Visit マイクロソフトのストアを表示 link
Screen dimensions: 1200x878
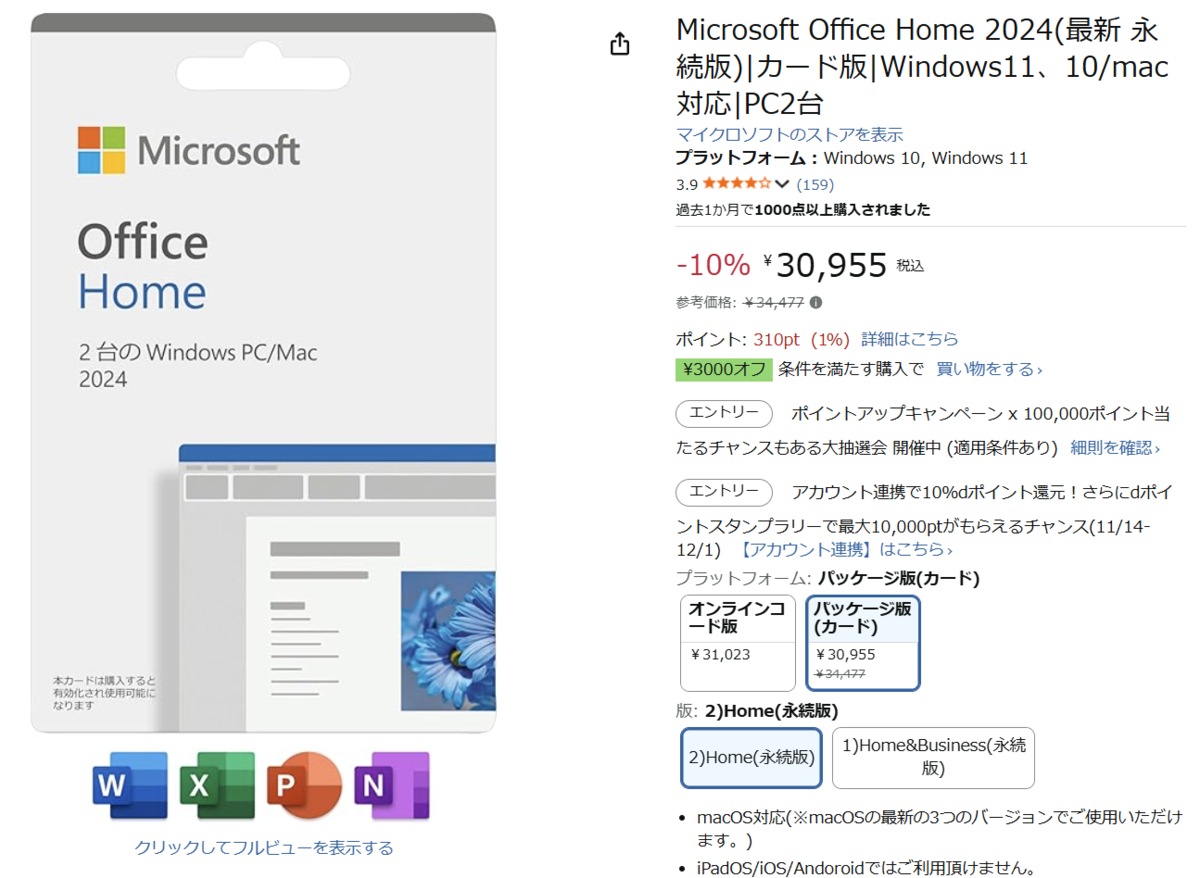click(789, 134)
